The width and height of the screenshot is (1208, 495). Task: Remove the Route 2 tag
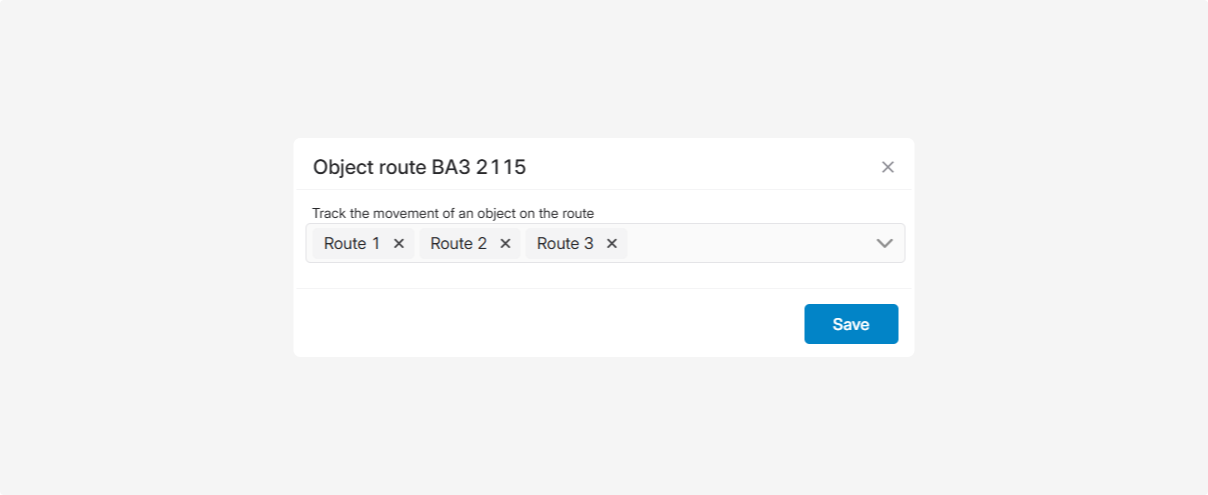coord(505,243)
